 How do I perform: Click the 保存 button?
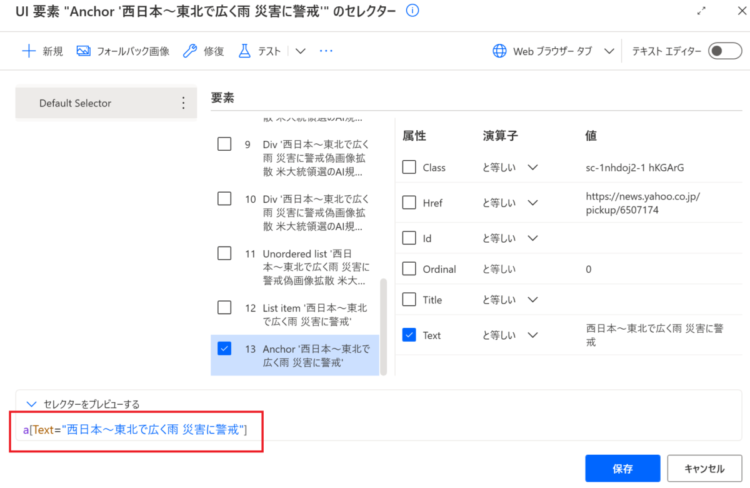point(622,468)
